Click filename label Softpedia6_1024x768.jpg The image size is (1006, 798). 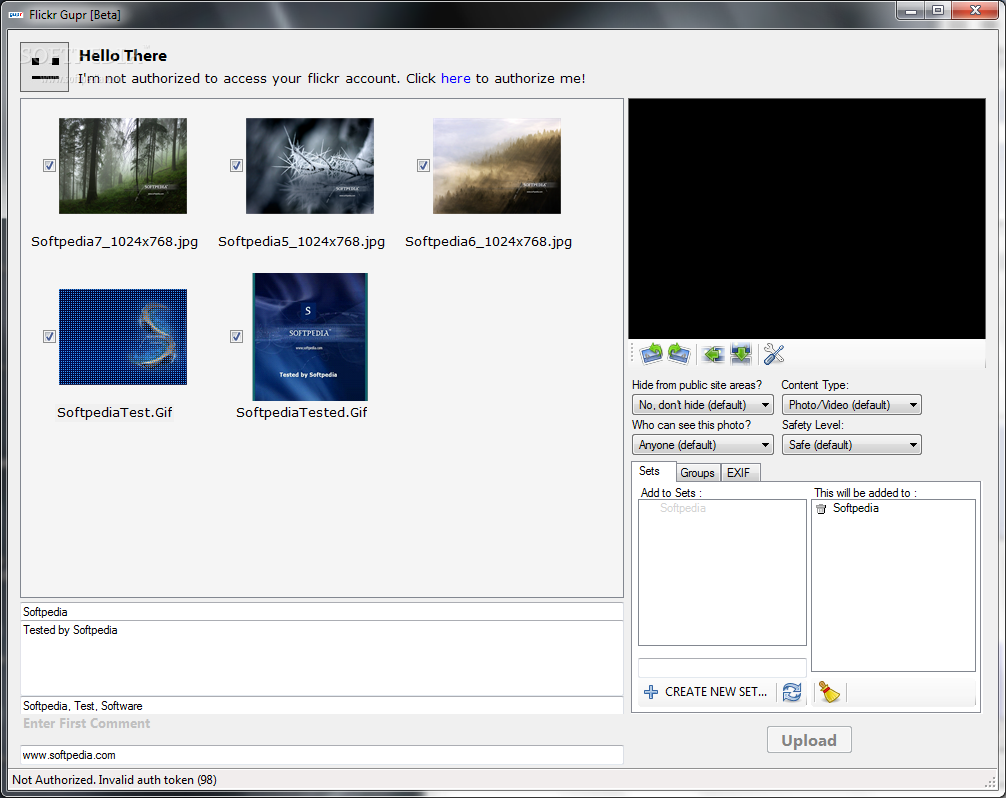point(488,242)
